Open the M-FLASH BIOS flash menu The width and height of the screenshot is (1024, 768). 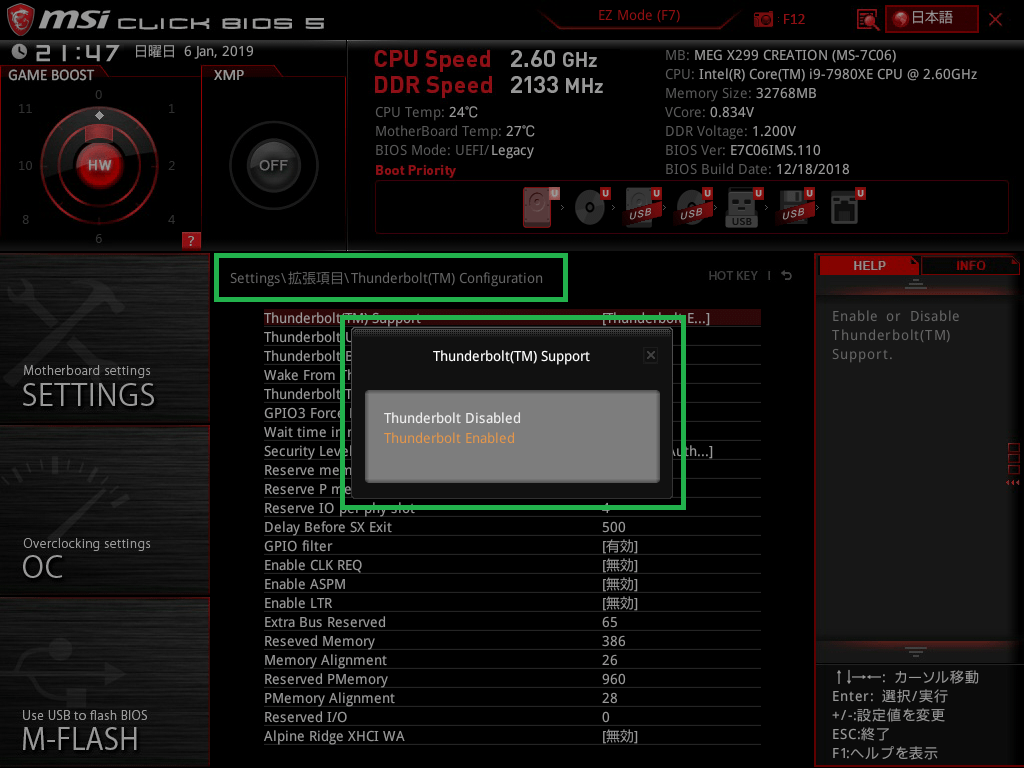104,682
